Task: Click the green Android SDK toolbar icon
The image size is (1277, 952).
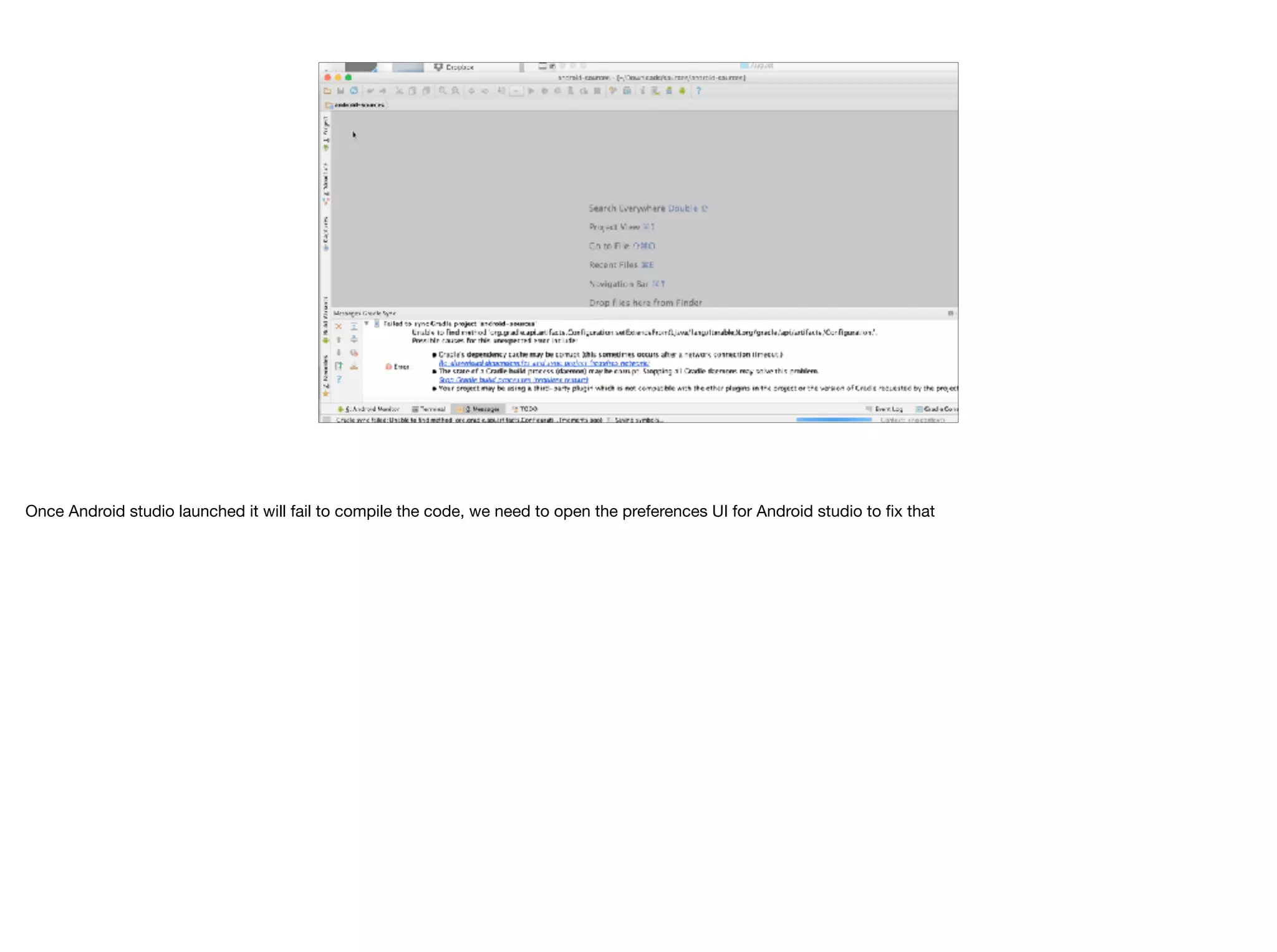Action: [682, 91]
